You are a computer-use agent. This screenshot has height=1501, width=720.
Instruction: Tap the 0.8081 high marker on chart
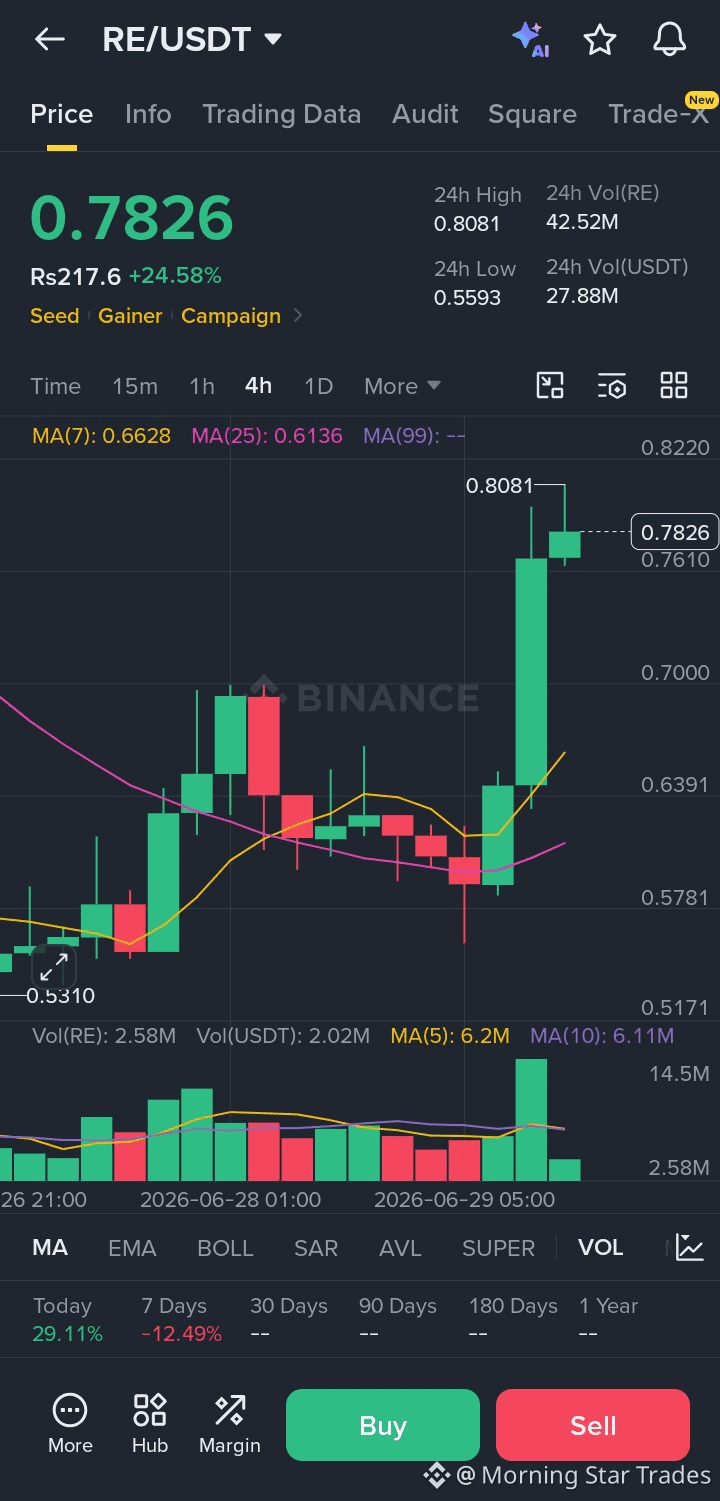pos(500,486)
